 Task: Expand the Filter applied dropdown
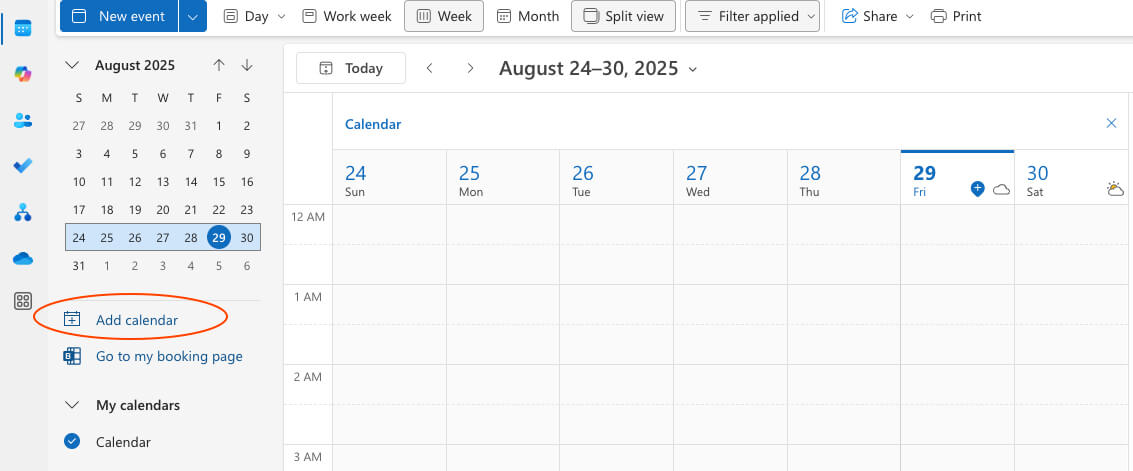click(752, 16)
